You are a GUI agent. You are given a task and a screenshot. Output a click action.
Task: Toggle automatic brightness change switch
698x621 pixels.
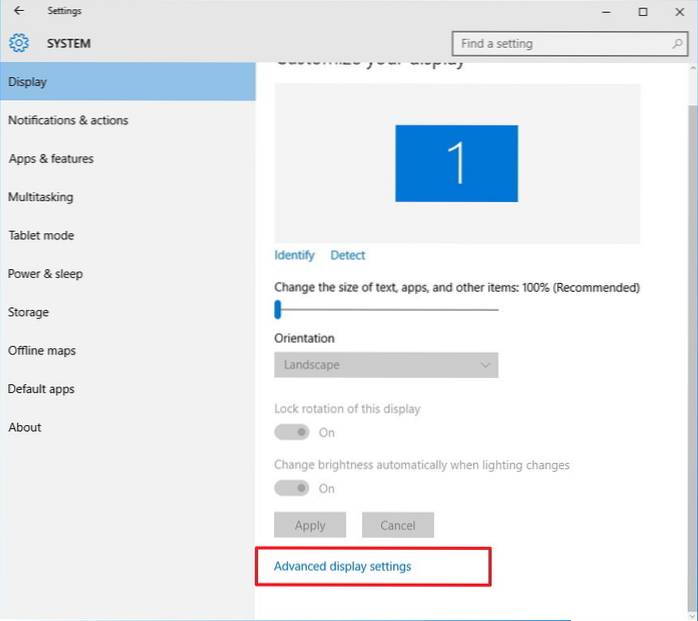(292, 488)
